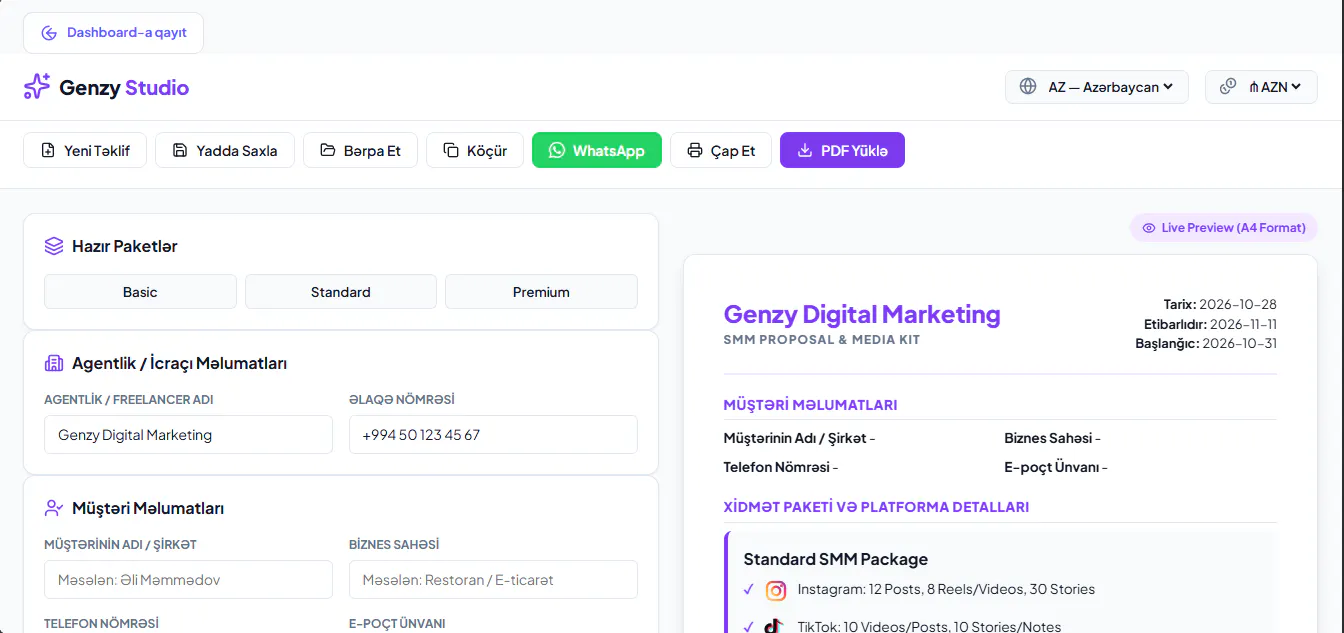Screen dimensions: 1344x633
Task: Click the person icon next to Müştəri Məlumatları
Action: (x=54, y=508)
